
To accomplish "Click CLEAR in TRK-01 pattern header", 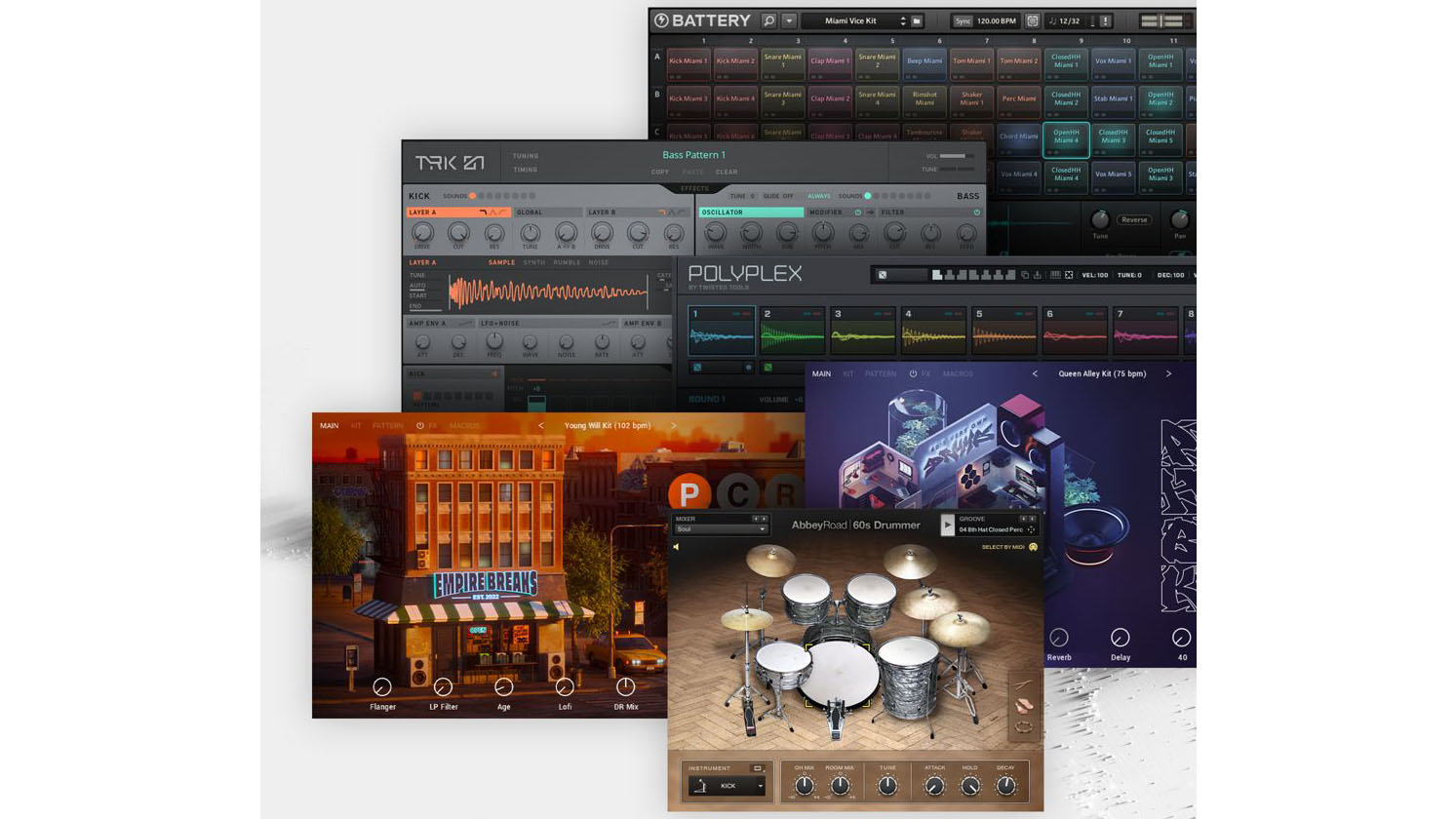I will pyautogui.click(x=727, y=172).
